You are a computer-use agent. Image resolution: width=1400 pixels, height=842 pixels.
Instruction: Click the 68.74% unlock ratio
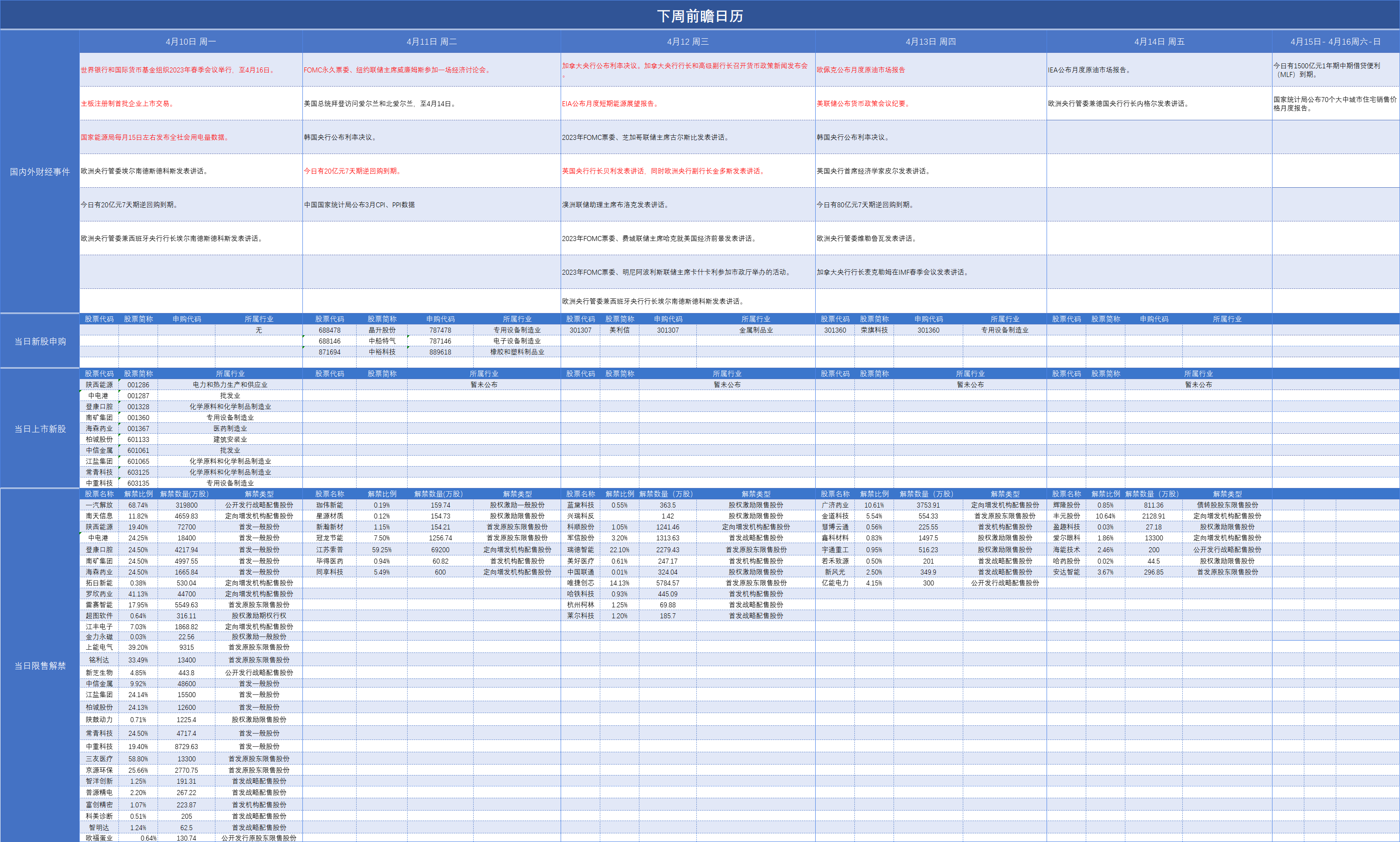tap(138, 505)
